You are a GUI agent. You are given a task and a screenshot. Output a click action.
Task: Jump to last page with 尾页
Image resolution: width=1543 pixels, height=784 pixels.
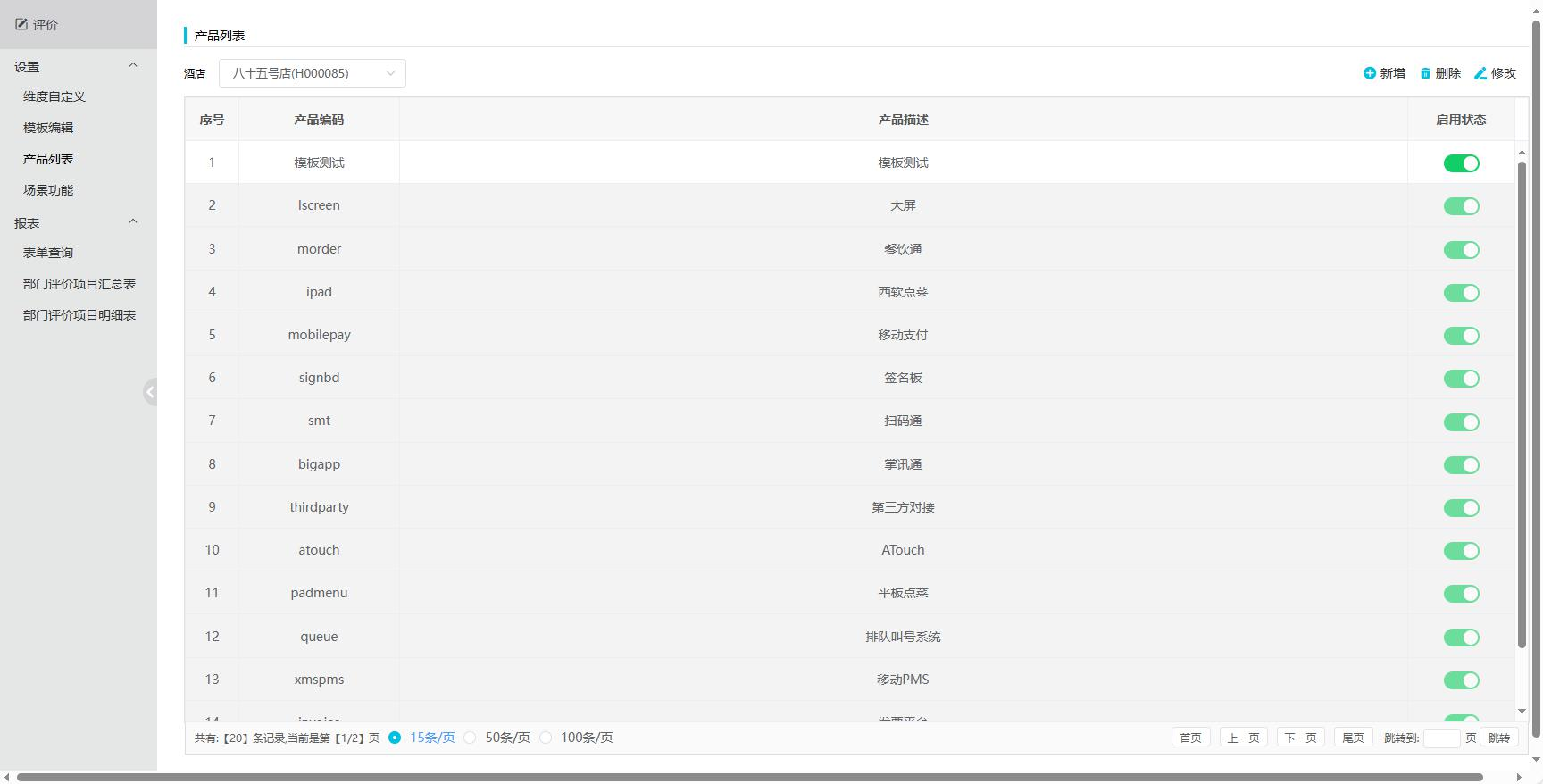pos(1352,738)
